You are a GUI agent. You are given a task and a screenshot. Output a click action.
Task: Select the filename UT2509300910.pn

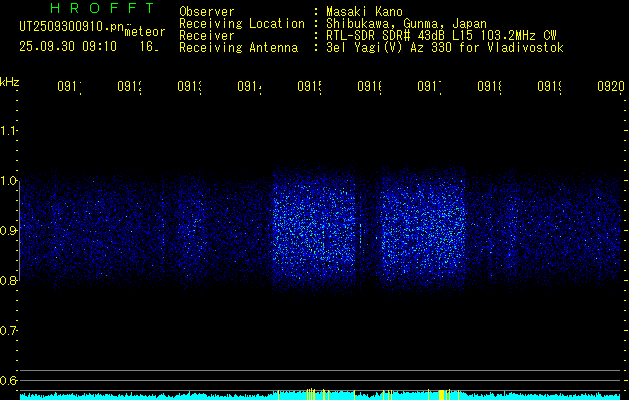[x=72, y=27]
